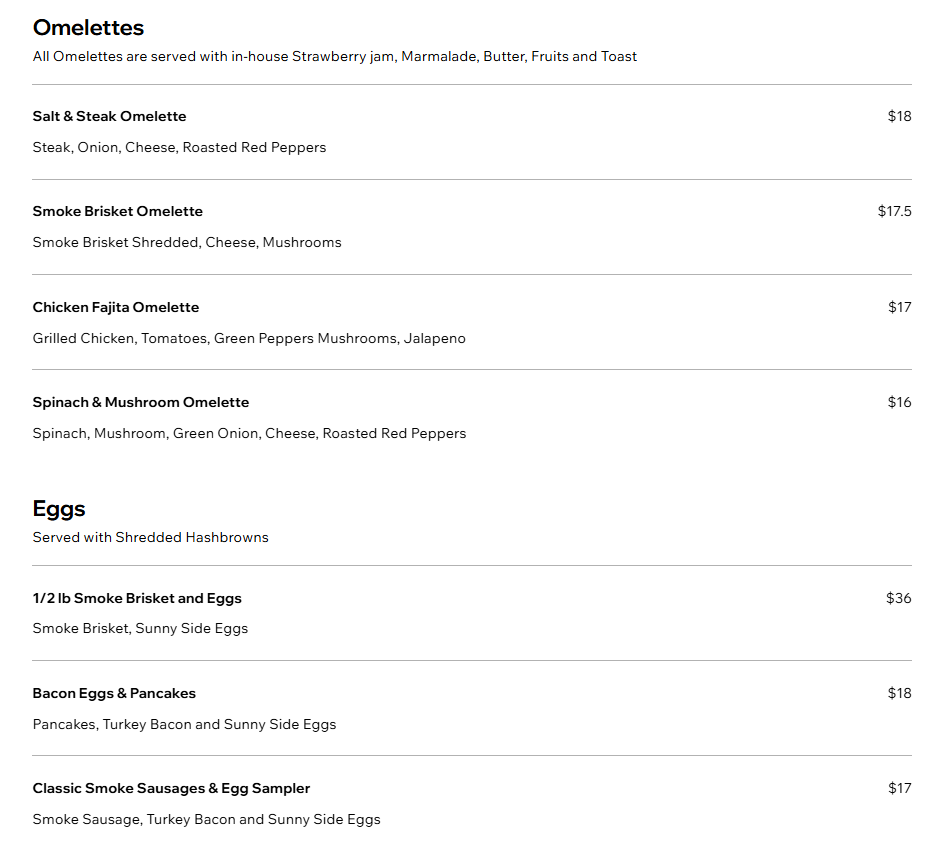Click the Omelettes section heading

point(88,28)
